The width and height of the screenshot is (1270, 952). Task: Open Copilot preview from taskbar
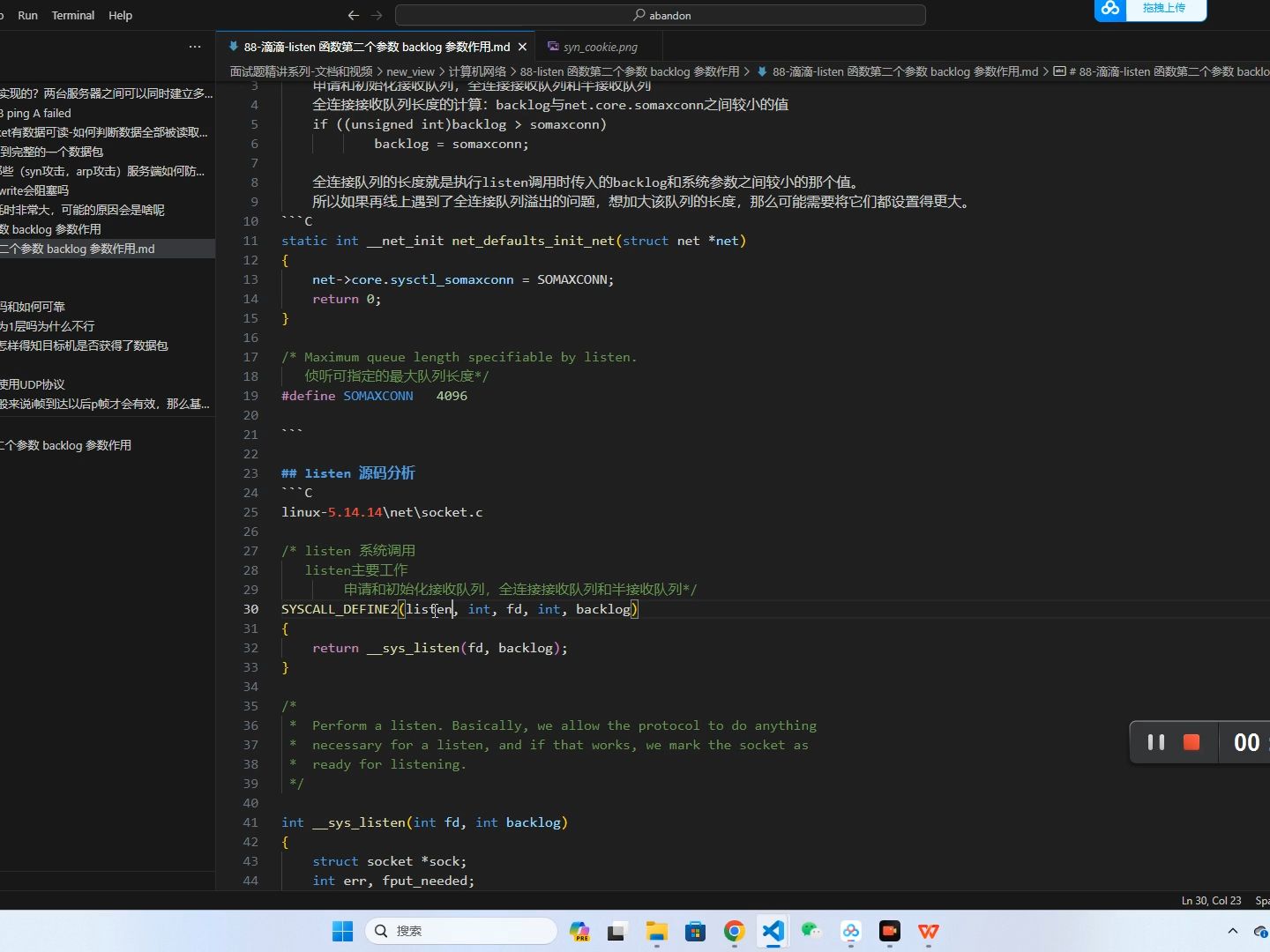click(579, 931)
